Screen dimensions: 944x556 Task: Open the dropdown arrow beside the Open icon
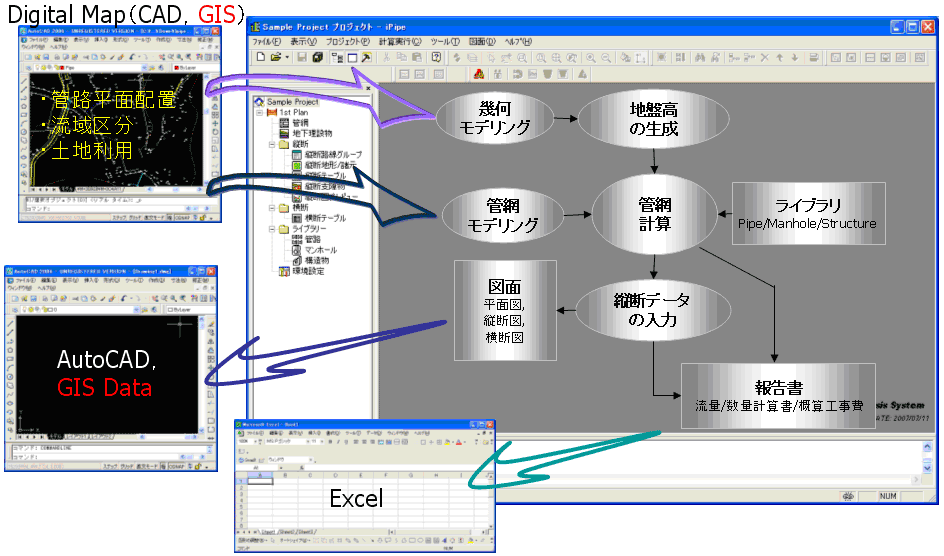pos(287,58)
